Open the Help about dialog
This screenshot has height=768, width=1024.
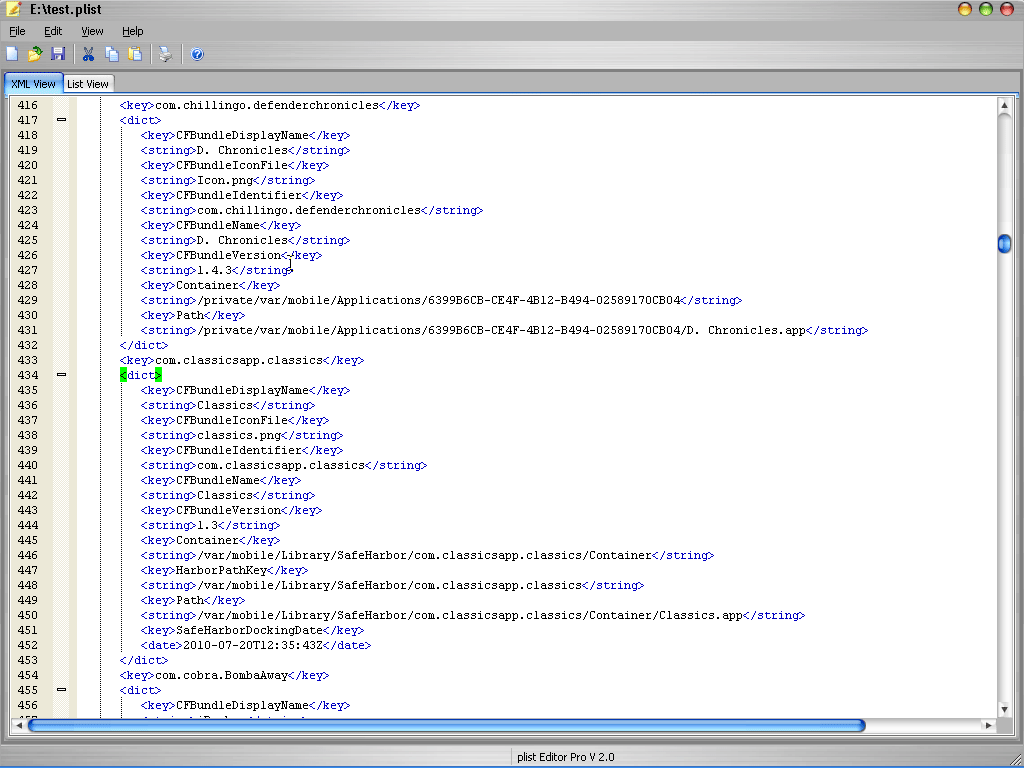tap(197, 54)
